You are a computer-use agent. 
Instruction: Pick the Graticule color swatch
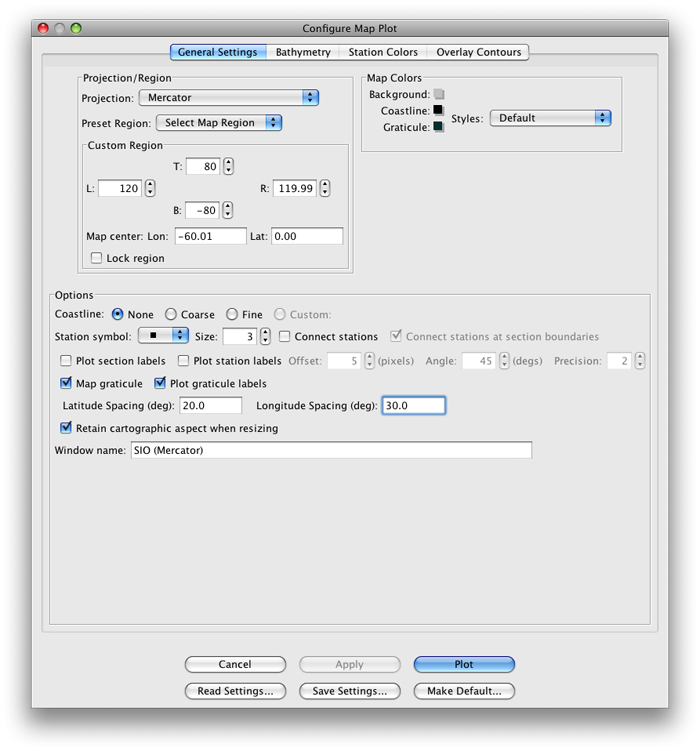pos(438,127)
